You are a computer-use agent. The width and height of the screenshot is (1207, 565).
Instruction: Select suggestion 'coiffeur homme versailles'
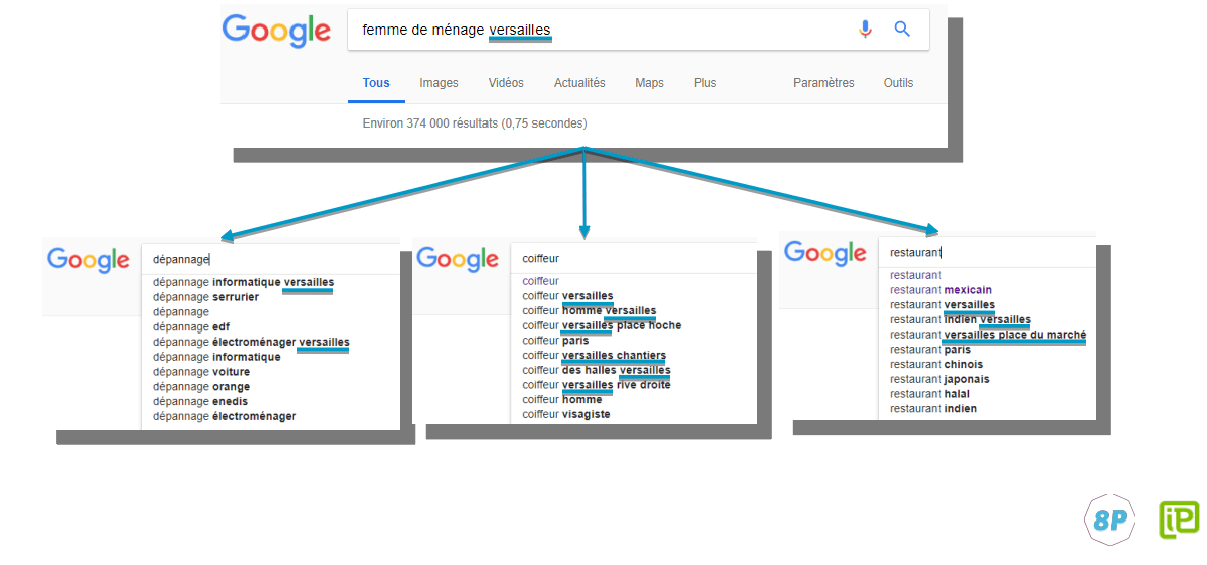click(x=590, y=310)
